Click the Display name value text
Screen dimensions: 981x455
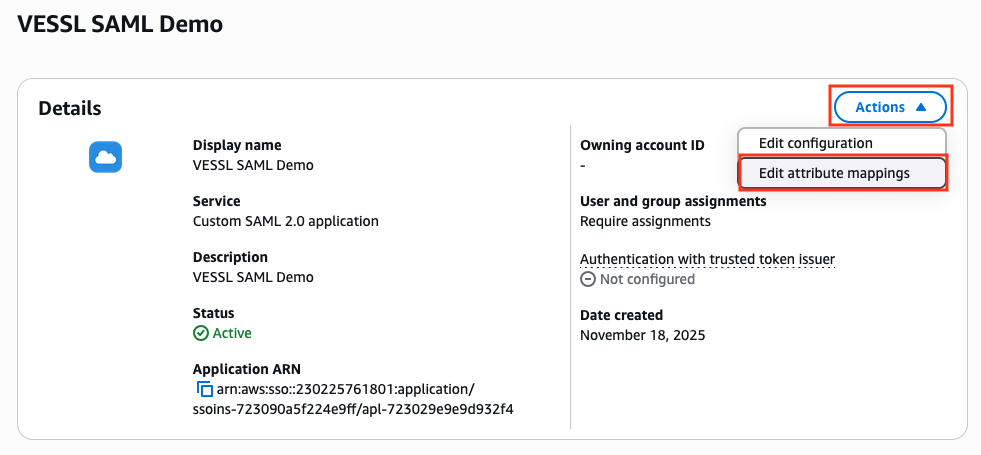[253, 165]
